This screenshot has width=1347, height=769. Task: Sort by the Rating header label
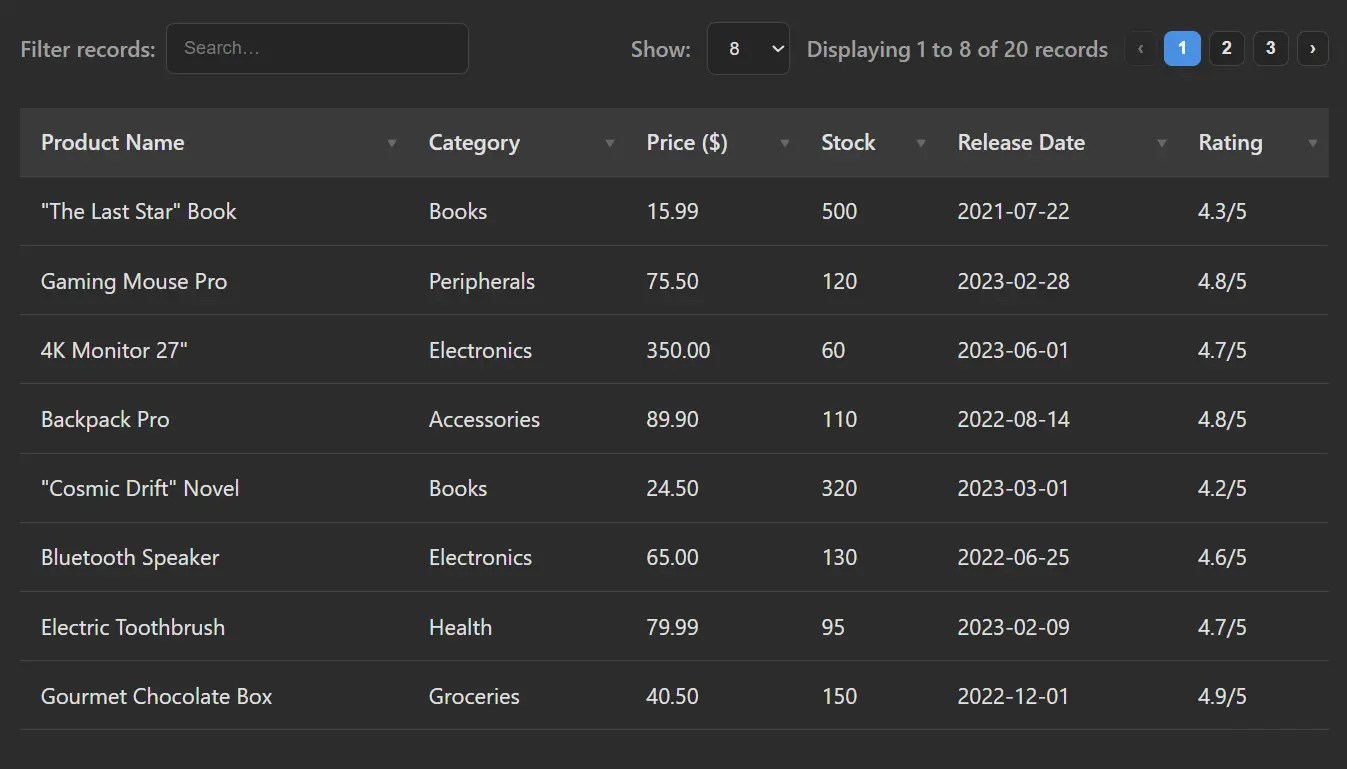click(1230, 143)
